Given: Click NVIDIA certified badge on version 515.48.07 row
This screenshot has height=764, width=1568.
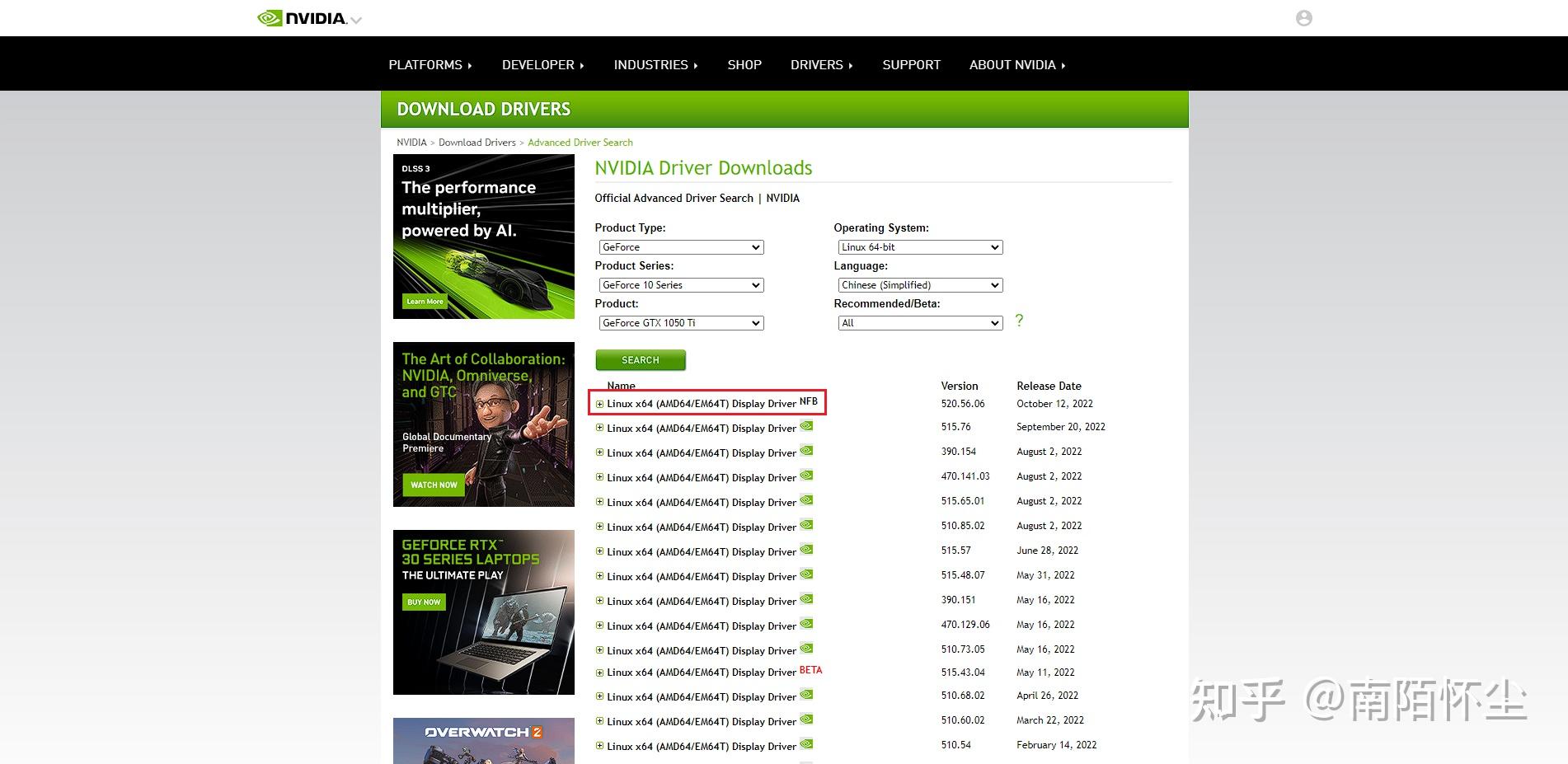Looking at the screenshot, I should coord(806,574).
